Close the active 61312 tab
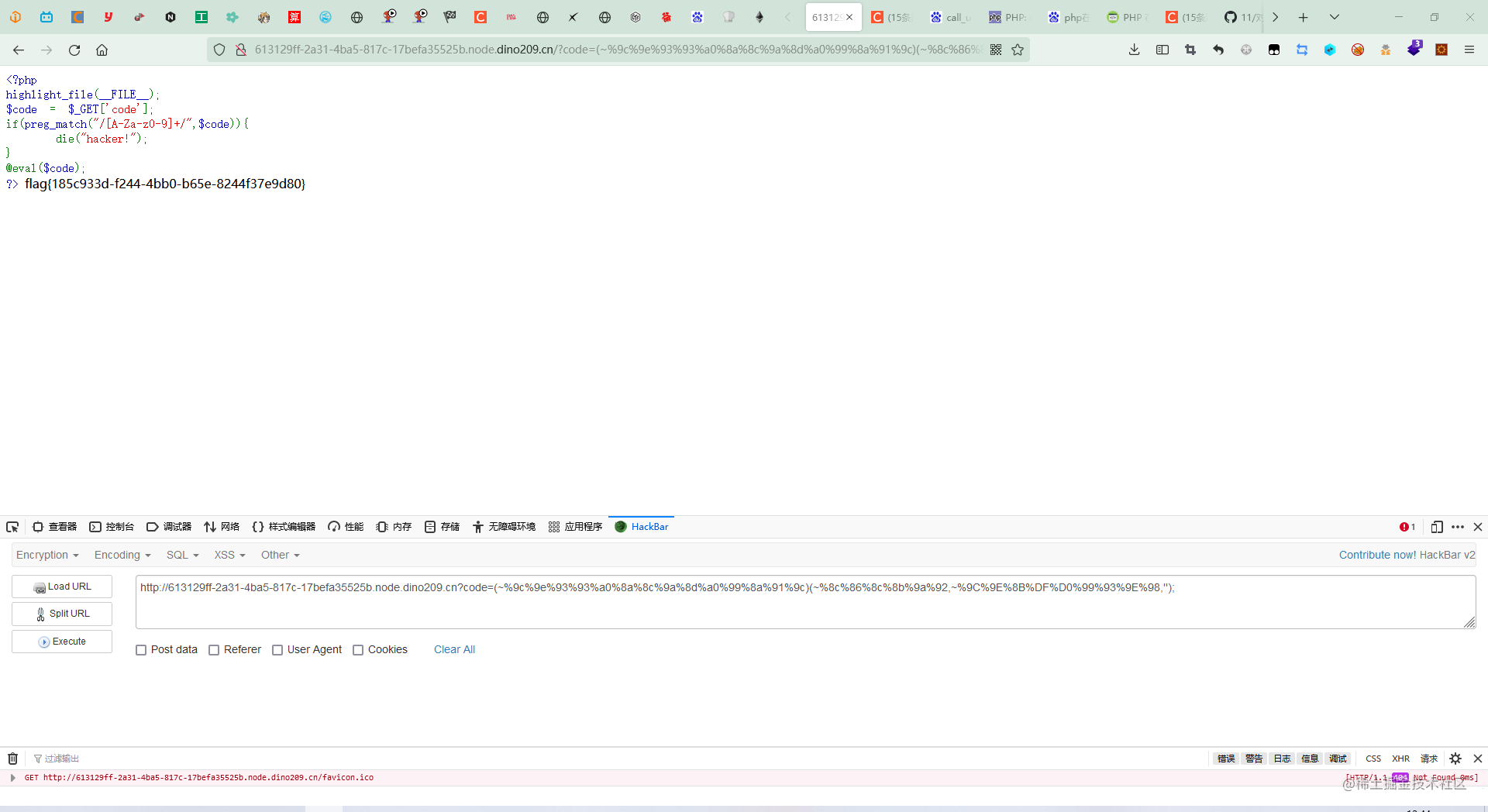The height and width of the screenshot is (812, 1488). [849, 17]
